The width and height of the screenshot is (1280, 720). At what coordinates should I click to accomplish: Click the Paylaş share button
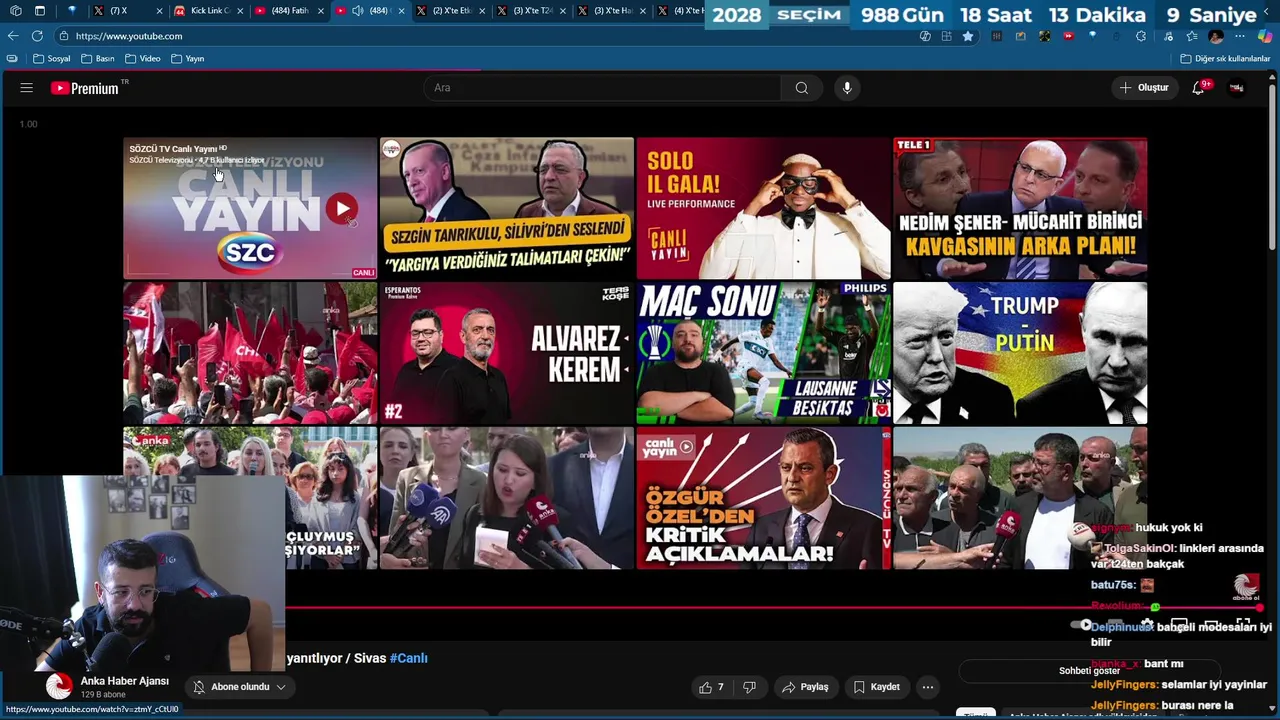pyautogui.click(x=806, y=687)
